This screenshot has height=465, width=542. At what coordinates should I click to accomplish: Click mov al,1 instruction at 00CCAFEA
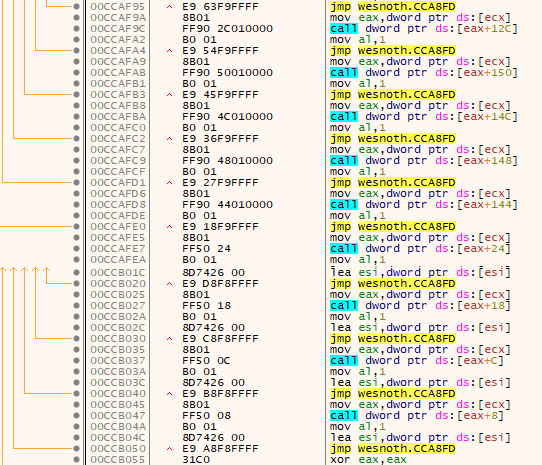(357, 260)
